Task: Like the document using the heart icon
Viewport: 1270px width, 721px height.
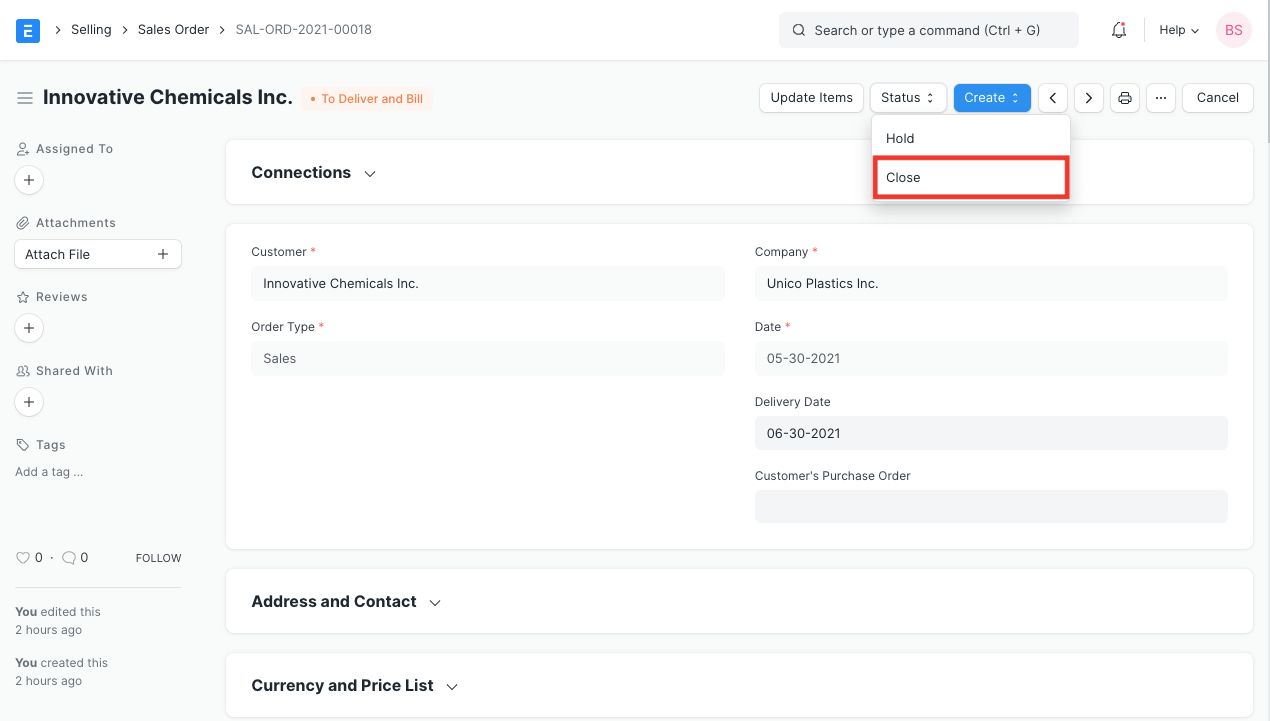Action: (x=21, y=557)
